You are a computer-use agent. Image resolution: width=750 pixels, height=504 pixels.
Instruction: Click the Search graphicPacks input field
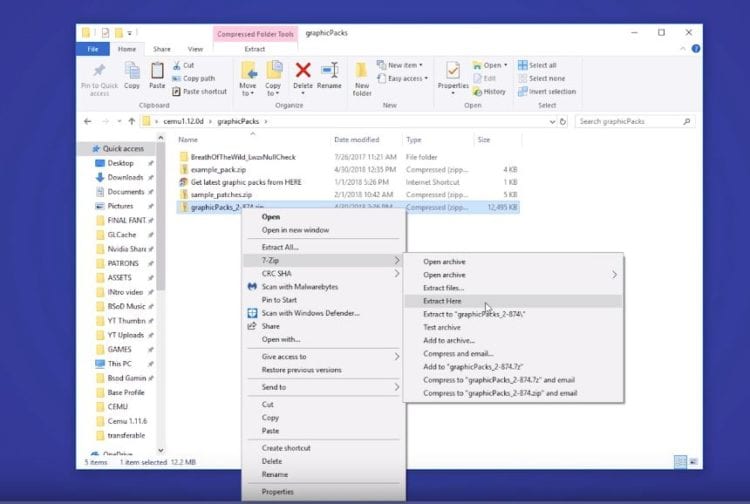tap(631, 121)
